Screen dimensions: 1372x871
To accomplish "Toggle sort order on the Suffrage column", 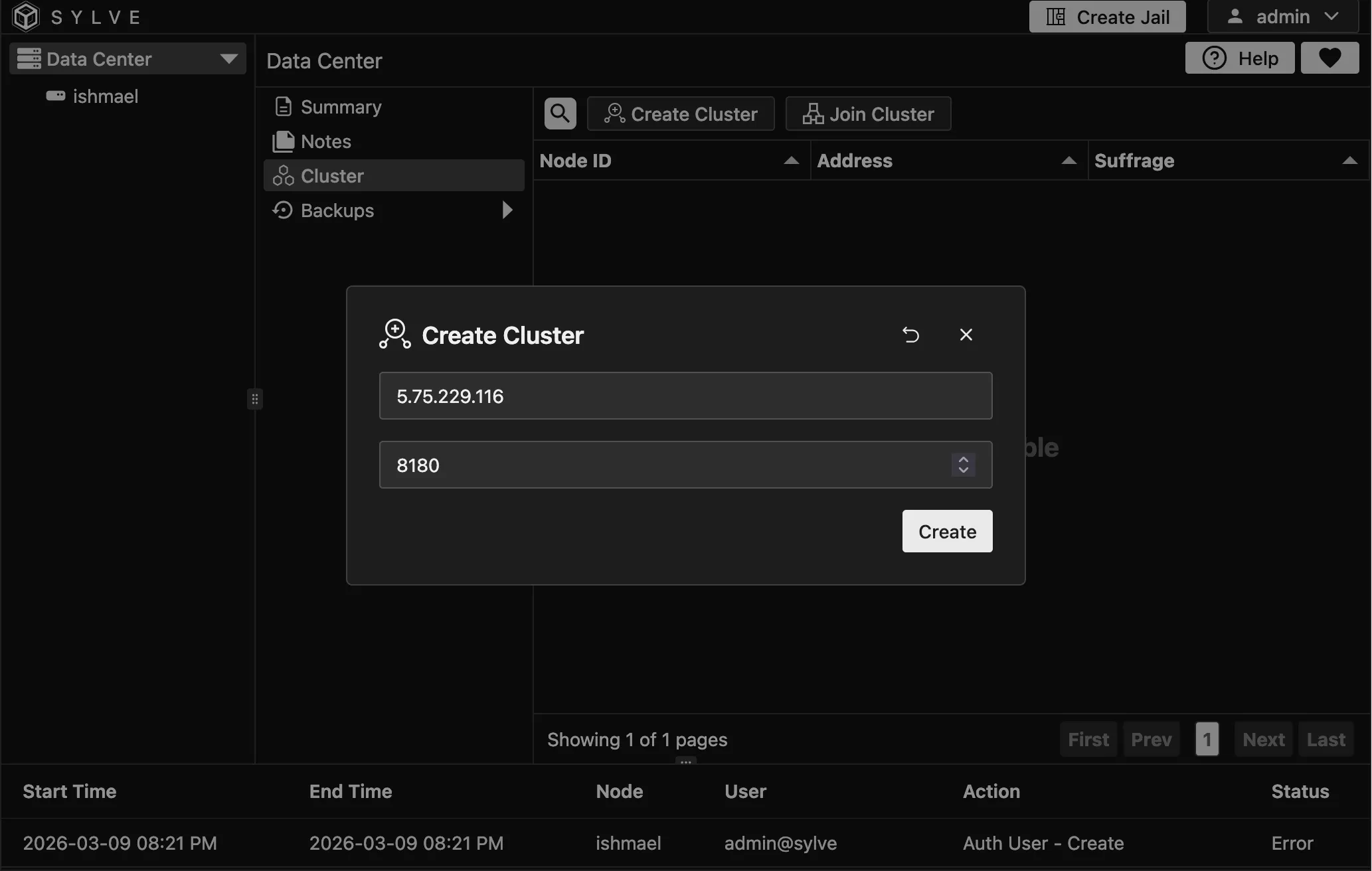I will point(1350,161).
